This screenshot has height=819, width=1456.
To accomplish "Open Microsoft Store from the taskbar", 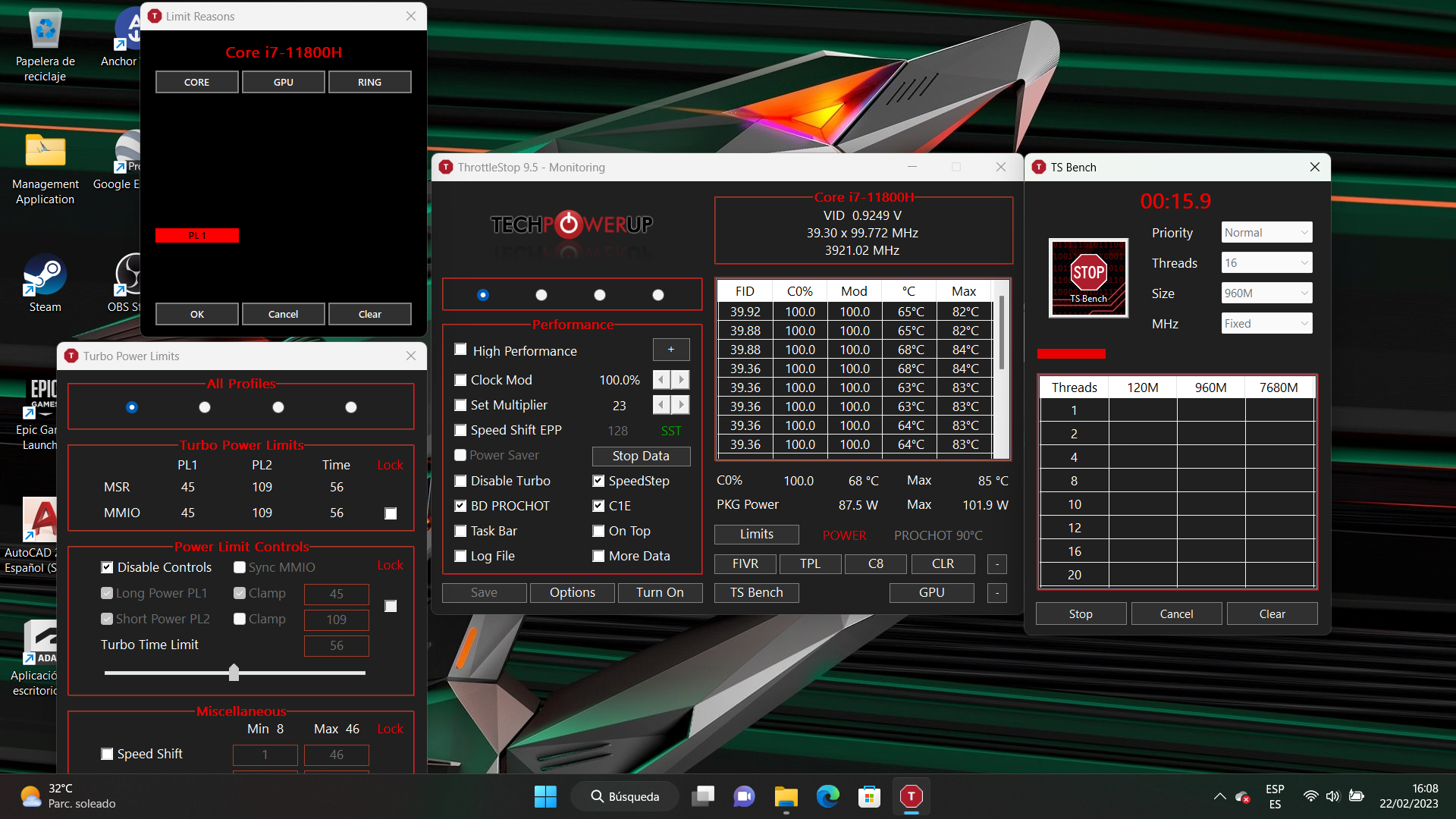I will click(x=869, y=796).
